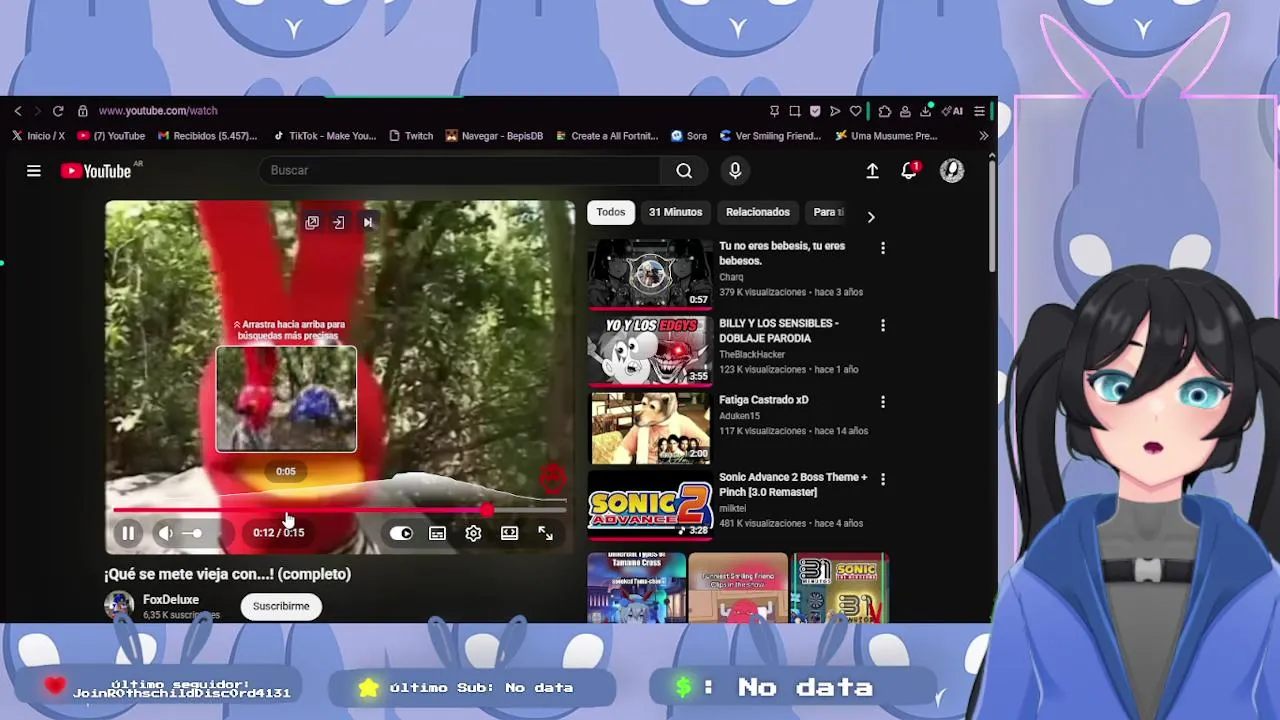This screenshot has height=720, width=1280.
Task: Open the Sora bookmark
Action: tap(689, 136)
